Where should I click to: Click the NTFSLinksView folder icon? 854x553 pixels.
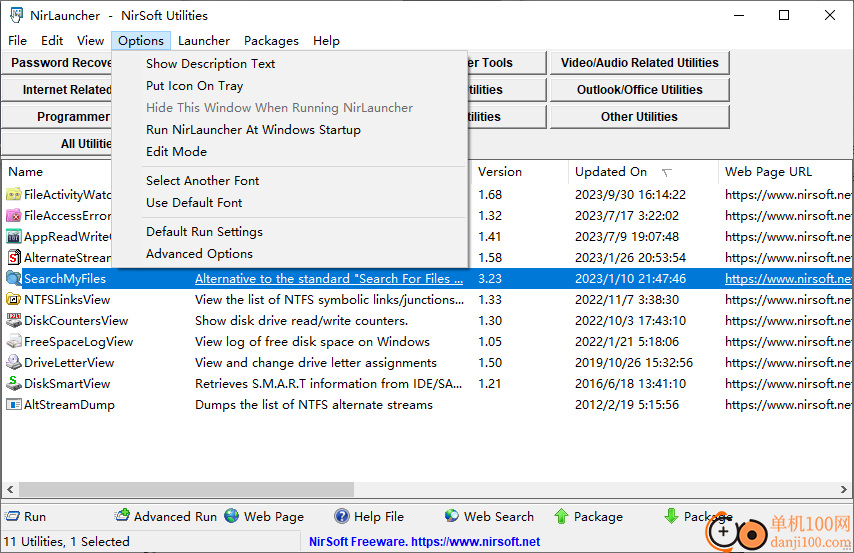point(14,300)
